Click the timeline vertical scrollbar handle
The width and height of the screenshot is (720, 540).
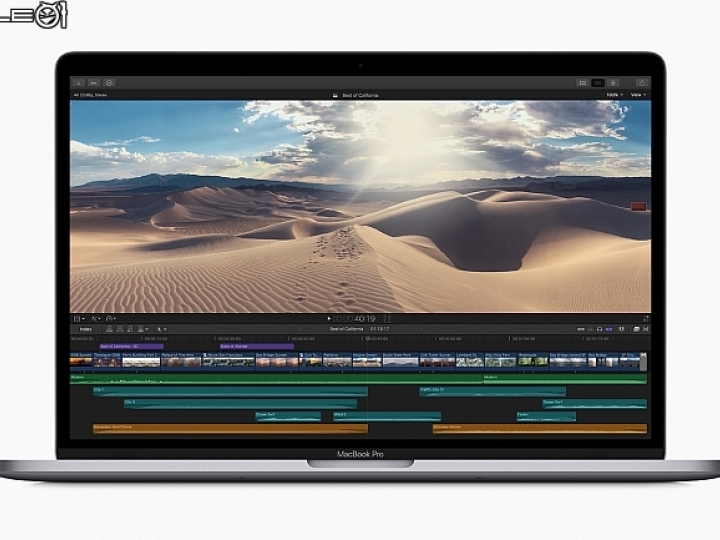click(643, 362)
